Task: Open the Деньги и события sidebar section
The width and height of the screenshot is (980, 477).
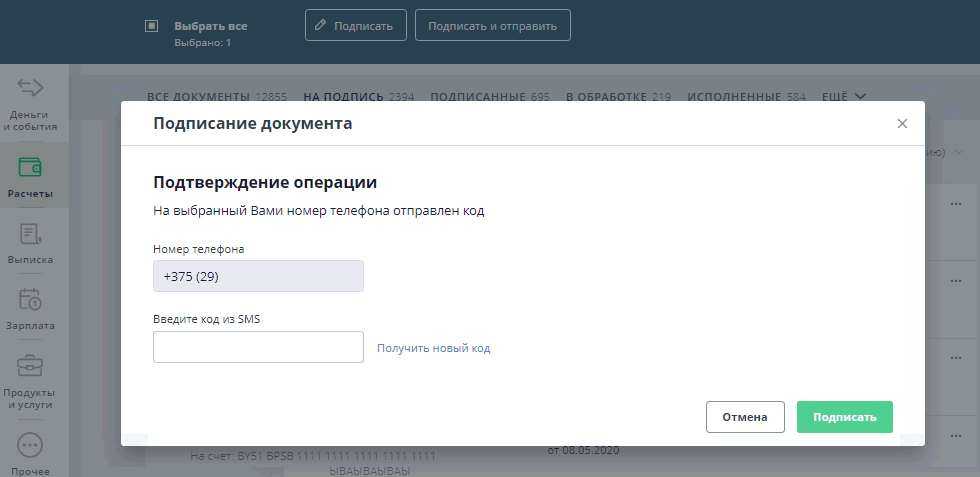Action: click(x=34, y=104)
